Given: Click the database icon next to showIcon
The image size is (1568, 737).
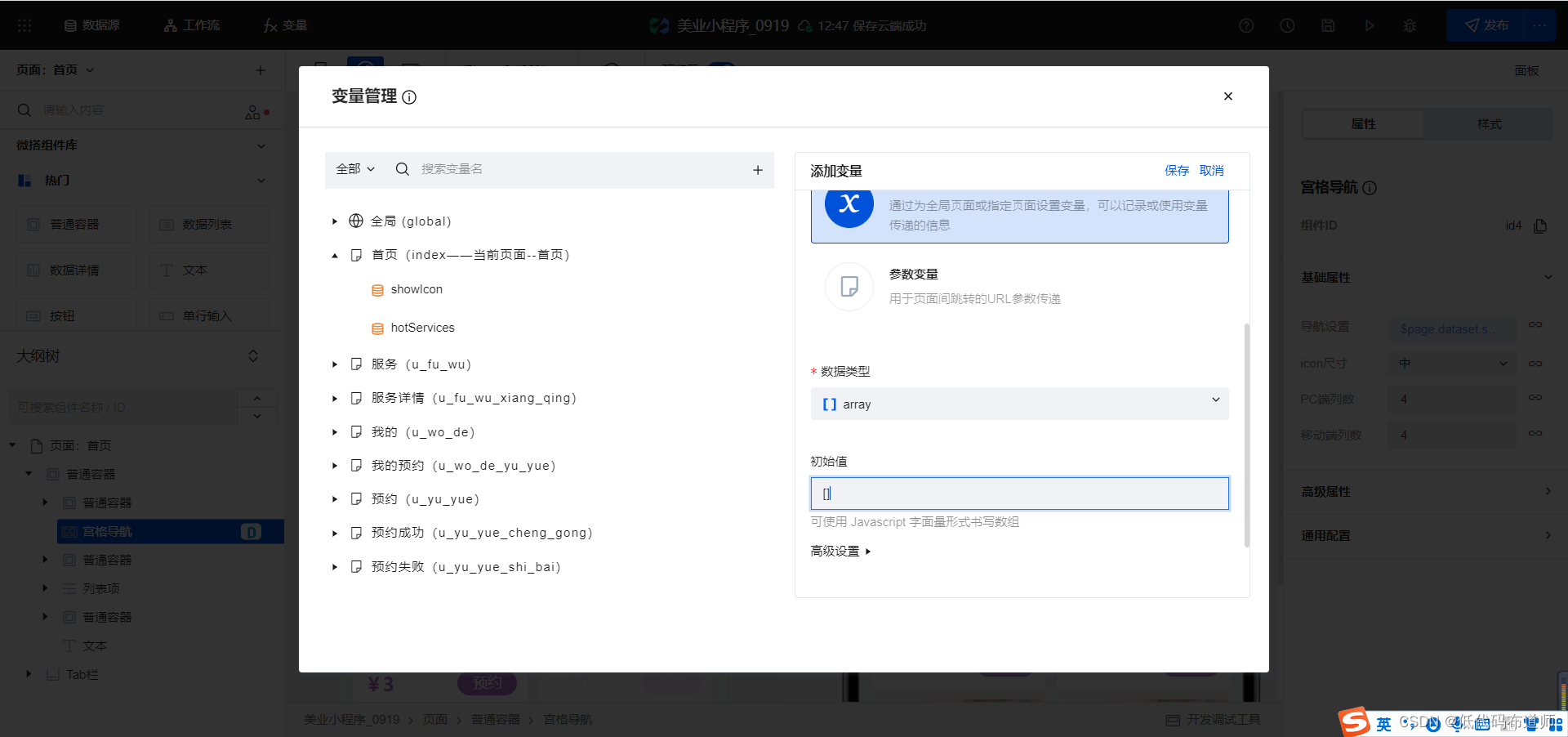Looking at the screenshot, I should pyautogui.click(x=377, y=290).
